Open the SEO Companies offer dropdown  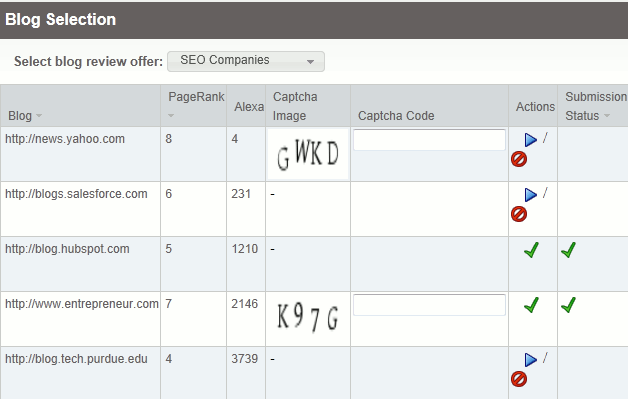(x=246, y=61)
